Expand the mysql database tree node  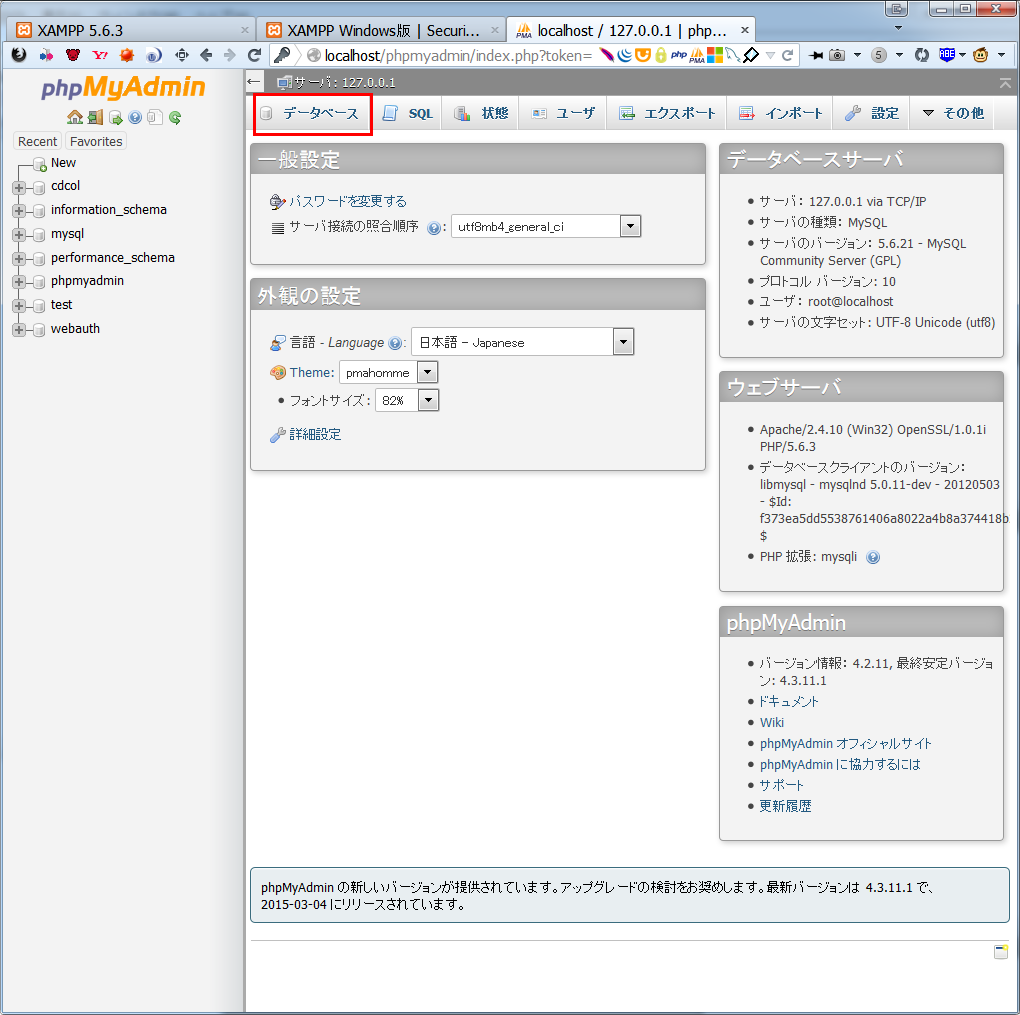pos(19,235)
